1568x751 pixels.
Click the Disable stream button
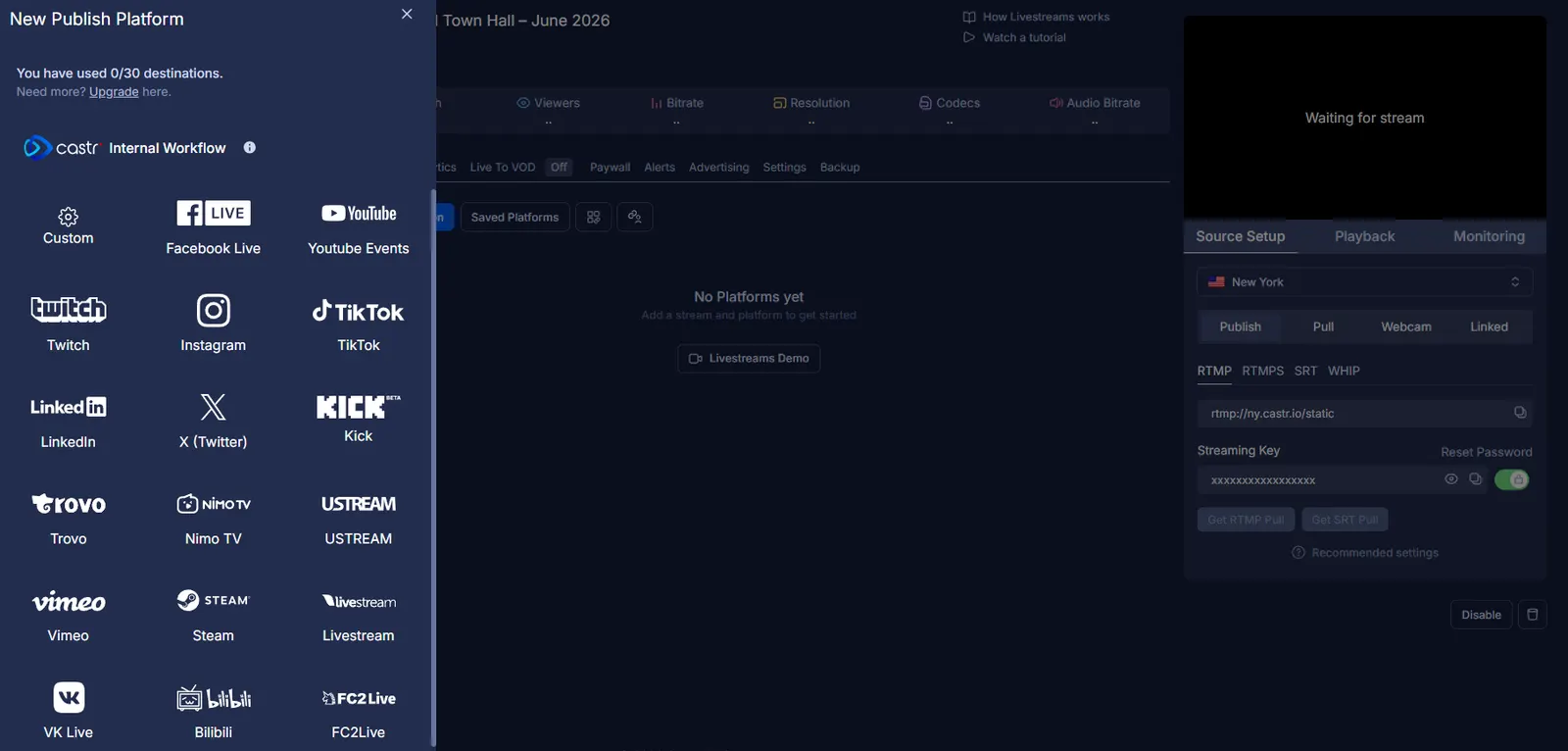click(1481, 615)
